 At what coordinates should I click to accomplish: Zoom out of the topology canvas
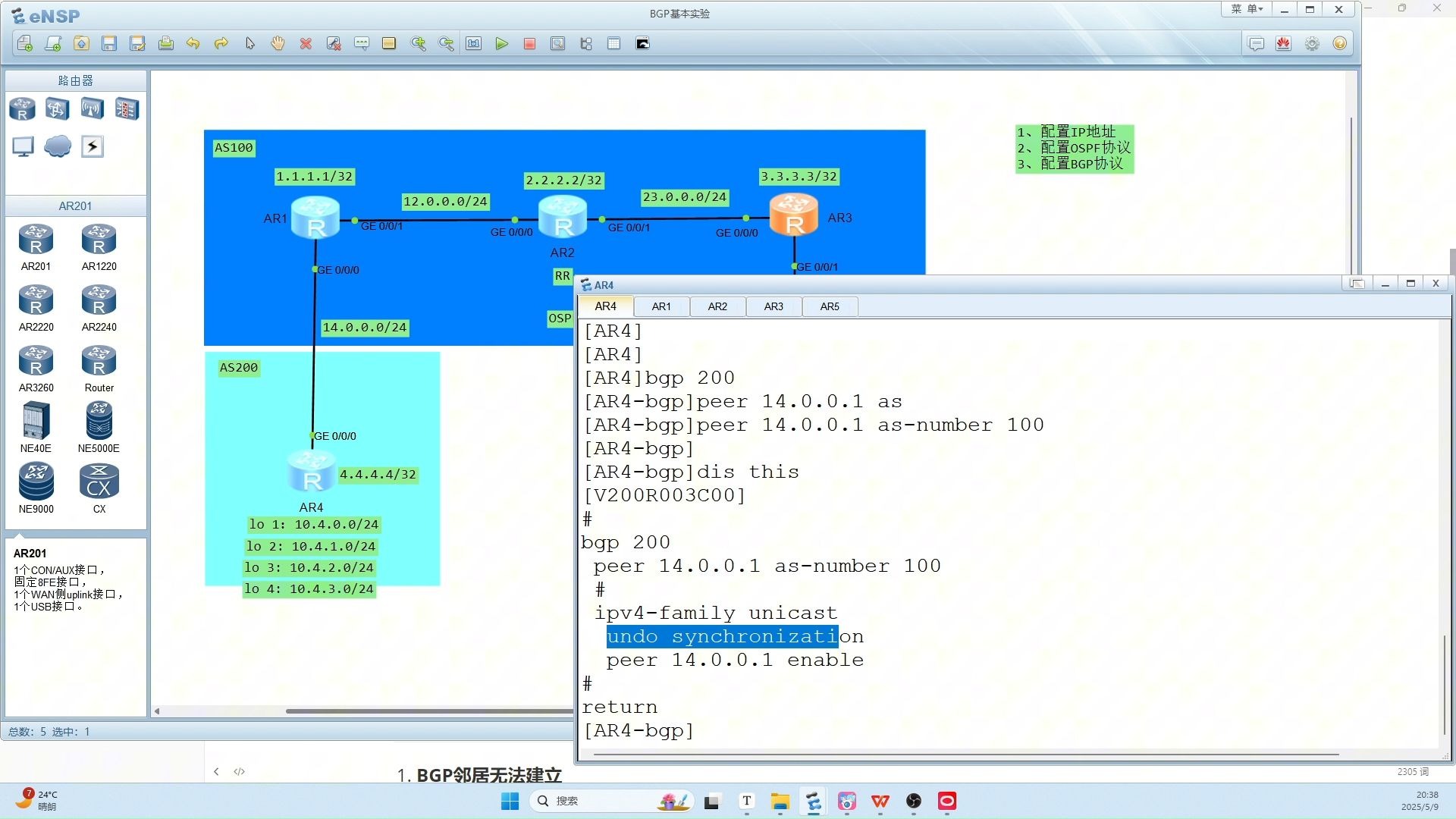tap(446, 44)
